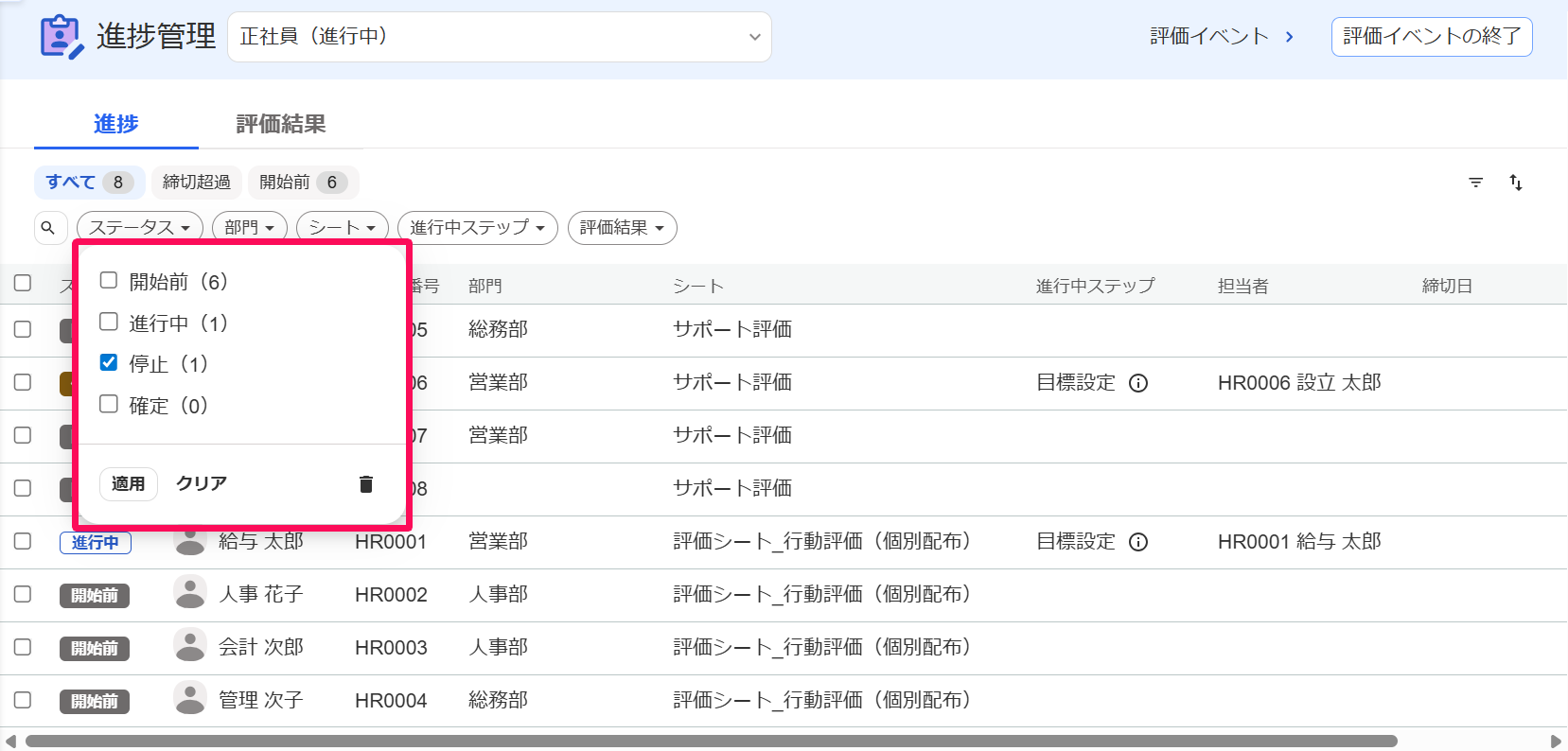Click the 進行中ステップ column header
Image resolution: width=1568 pixels, height=751 pixels.
point(1096,287)
